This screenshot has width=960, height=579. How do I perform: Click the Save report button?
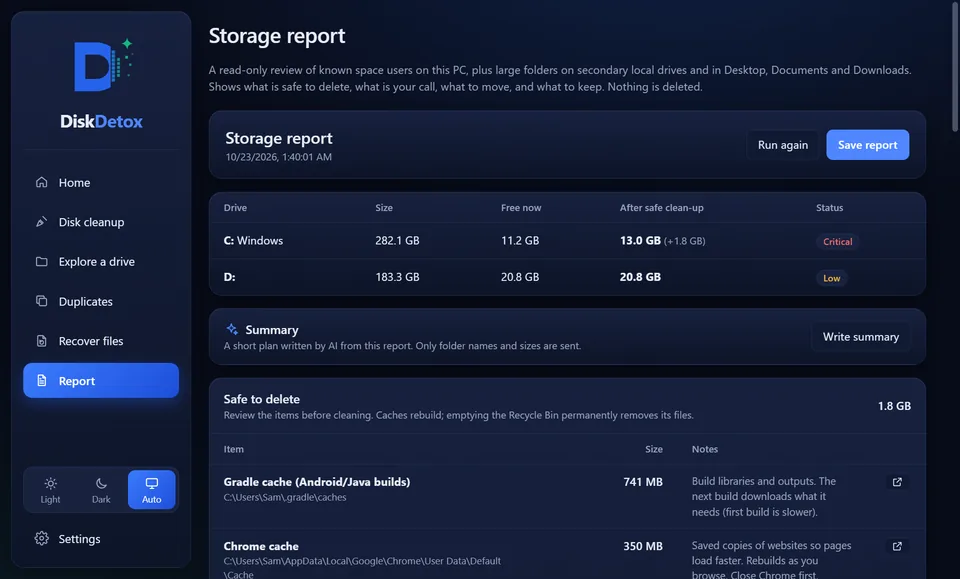pos(868,145)
